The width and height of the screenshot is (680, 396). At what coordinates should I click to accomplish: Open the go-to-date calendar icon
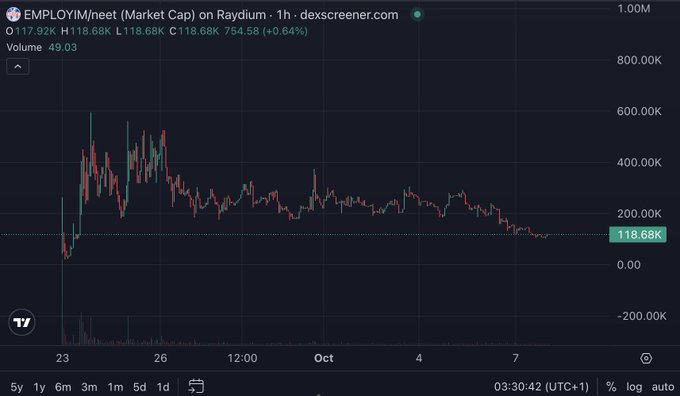coord(196,386)
